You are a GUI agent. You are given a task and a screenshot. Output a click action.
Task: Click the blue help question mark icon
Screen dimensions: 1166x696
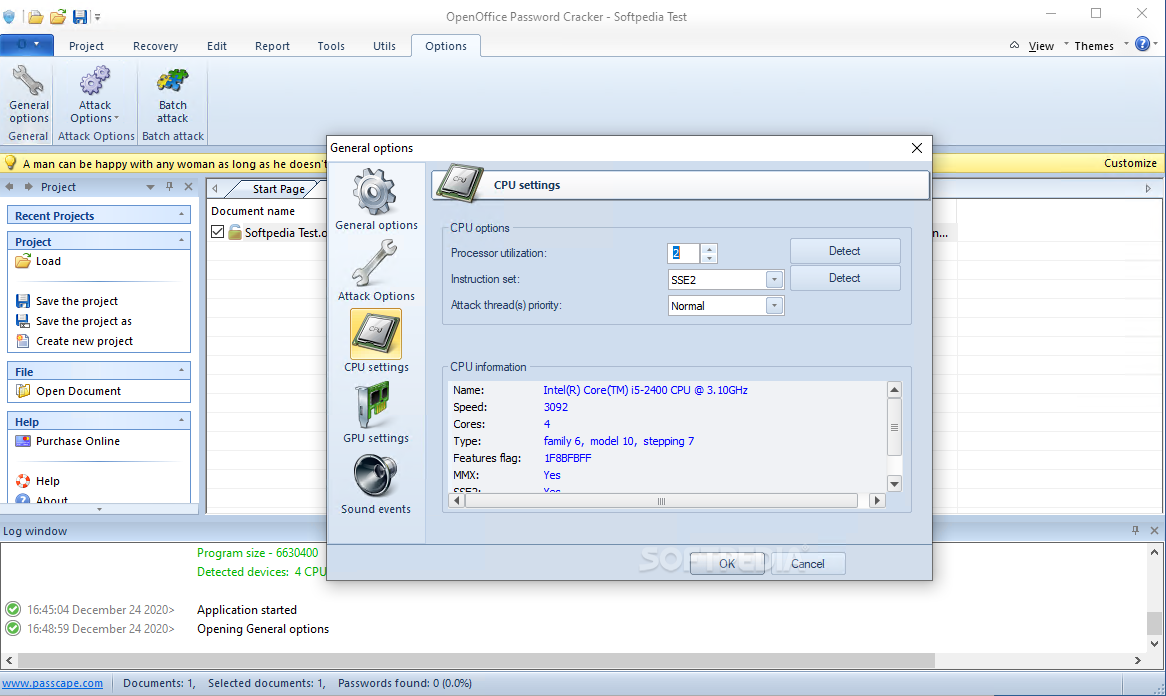point(1142,45)
